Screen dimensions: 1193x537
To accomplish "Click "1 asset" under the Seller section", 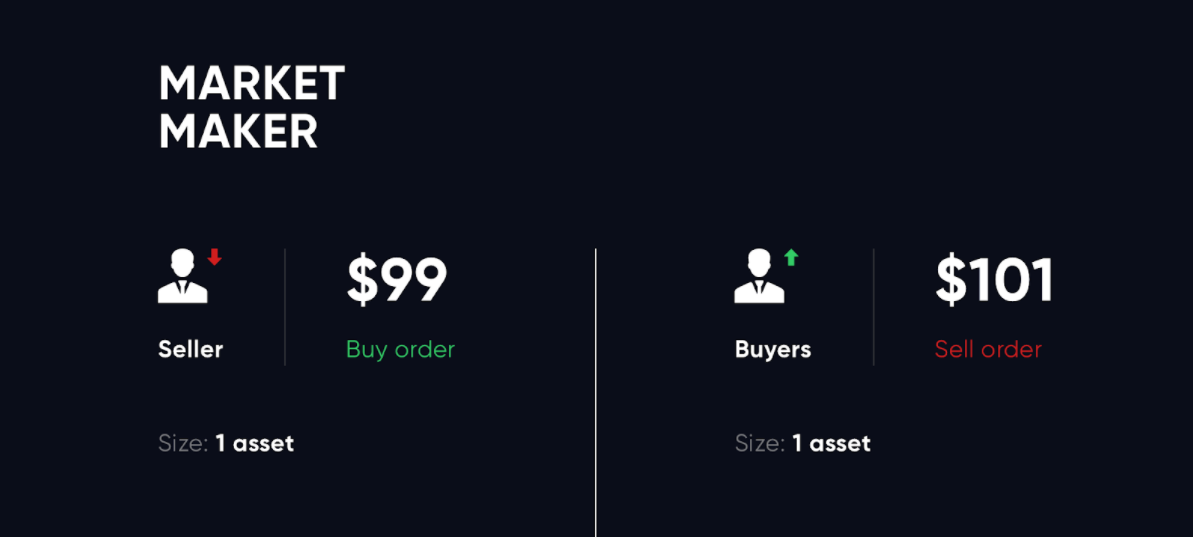I will (255, 443).
